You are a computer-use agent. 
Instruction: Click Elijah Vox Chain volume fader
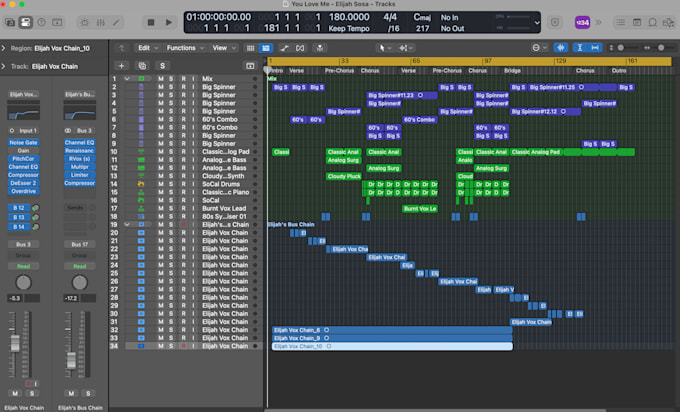(15, 343)
